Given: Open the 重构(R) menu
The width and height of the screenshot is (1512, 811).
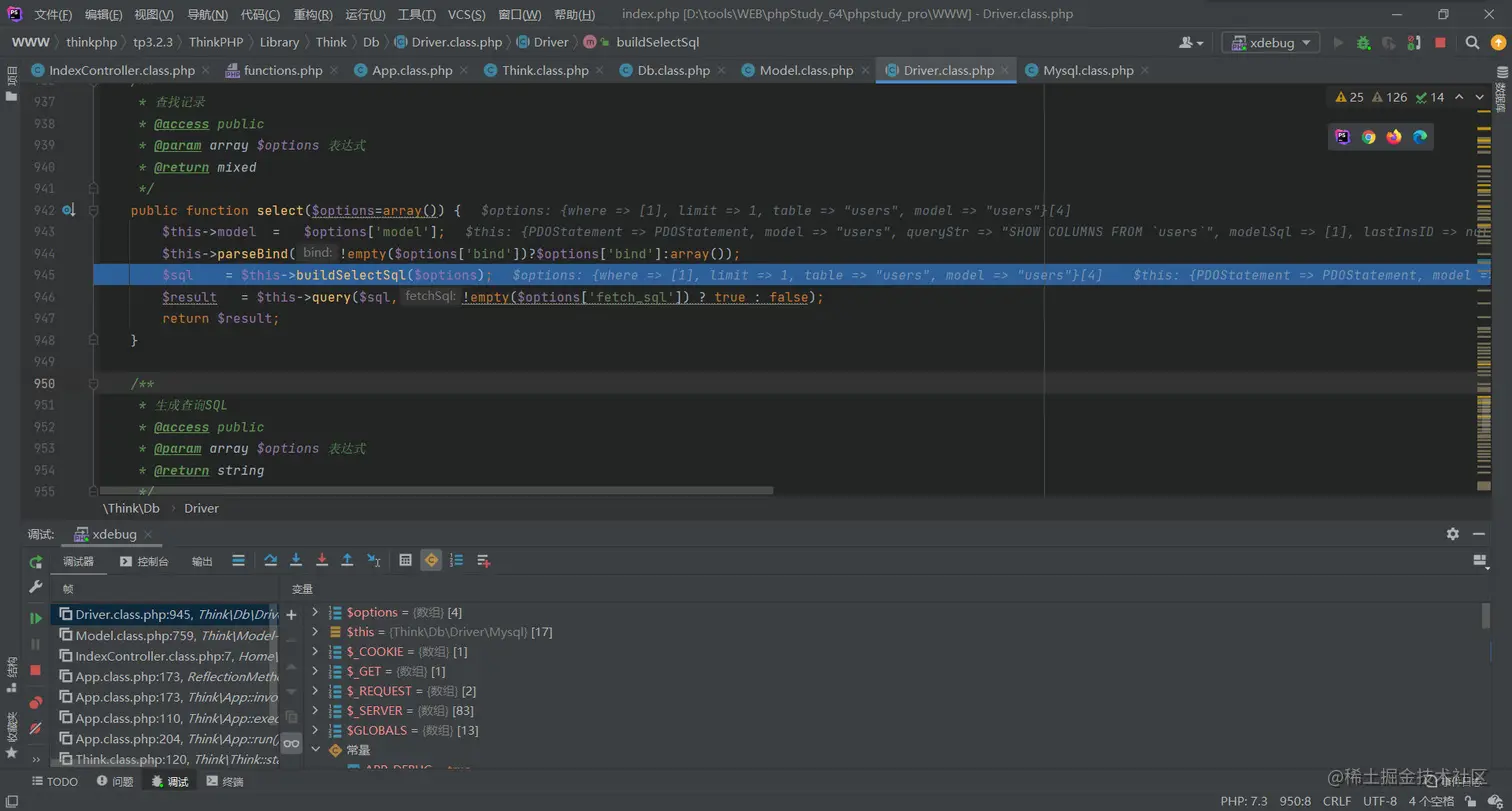Looking at the screenshot, I should pos(313,15).
